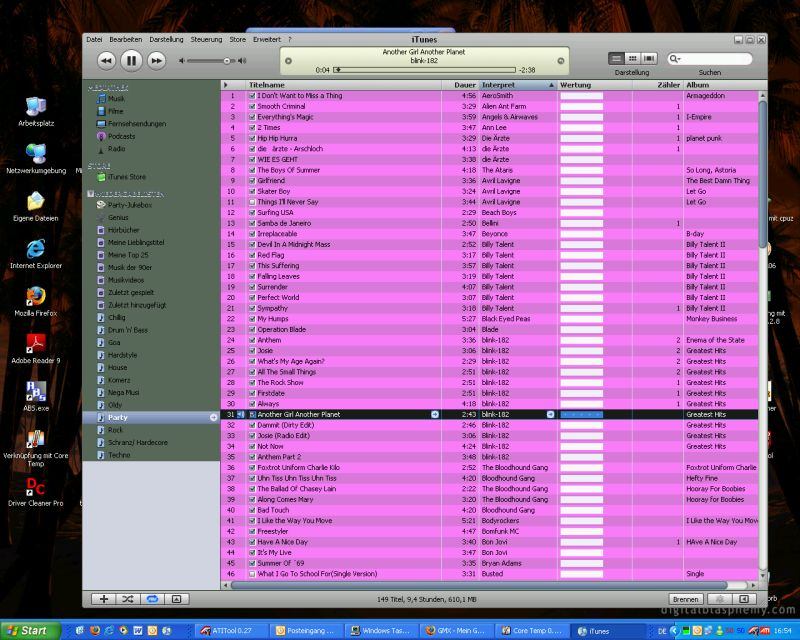800x640 pixels.
Task: Open the Store menu
Action: pyautogui.click(x=237, y=39)
